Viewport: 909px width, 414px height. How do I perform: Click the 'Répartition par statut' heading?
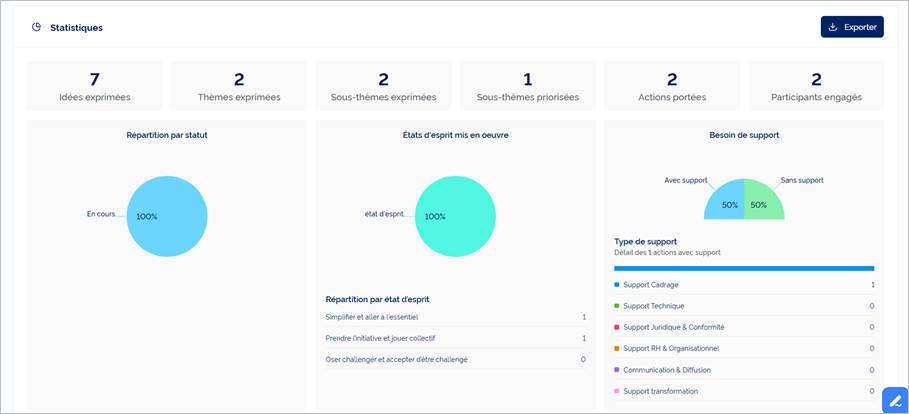pos(167,135)
